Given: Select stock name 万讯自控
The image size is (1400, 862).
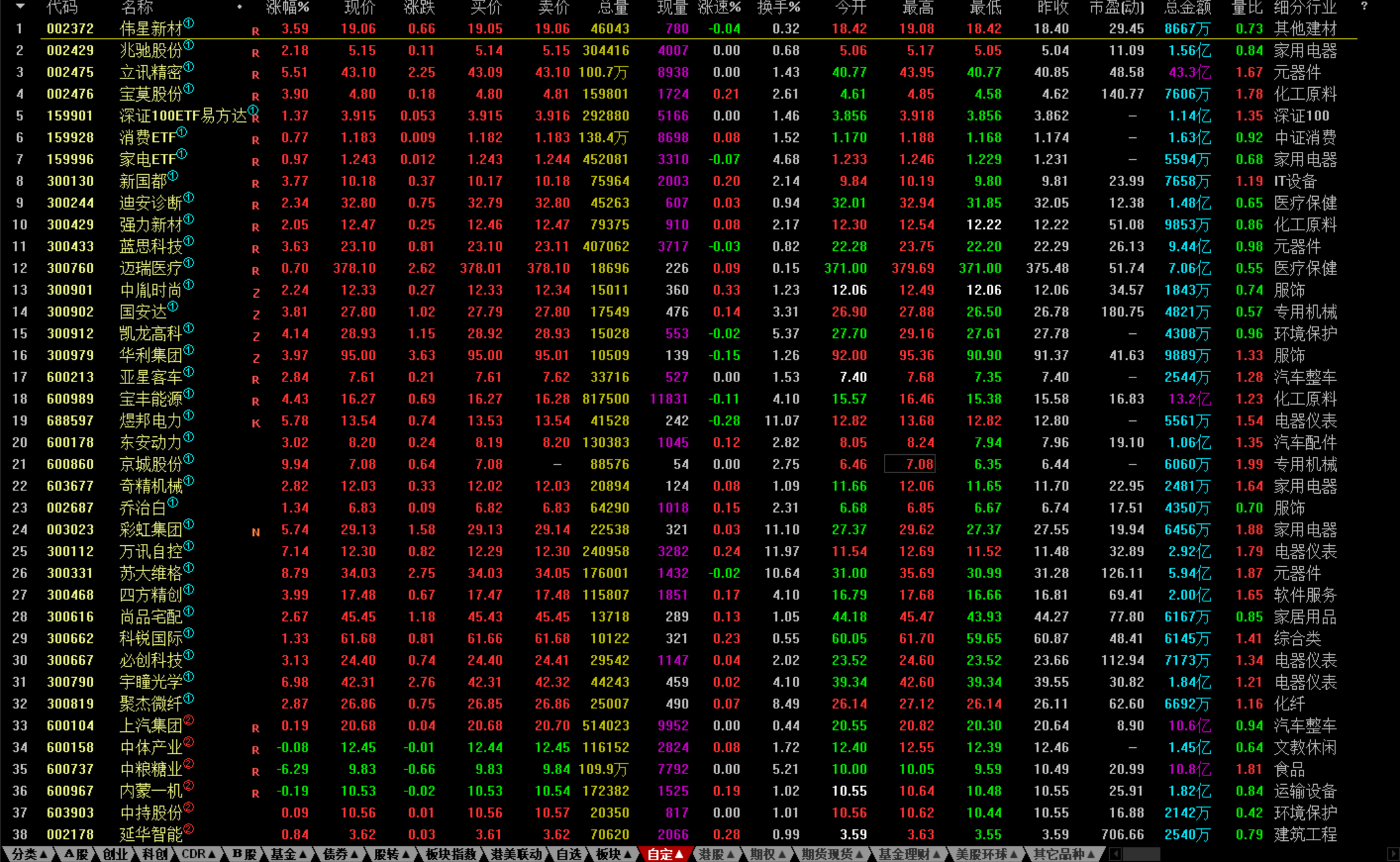Looking at the screenshot, I should click(x=150, y=552).
